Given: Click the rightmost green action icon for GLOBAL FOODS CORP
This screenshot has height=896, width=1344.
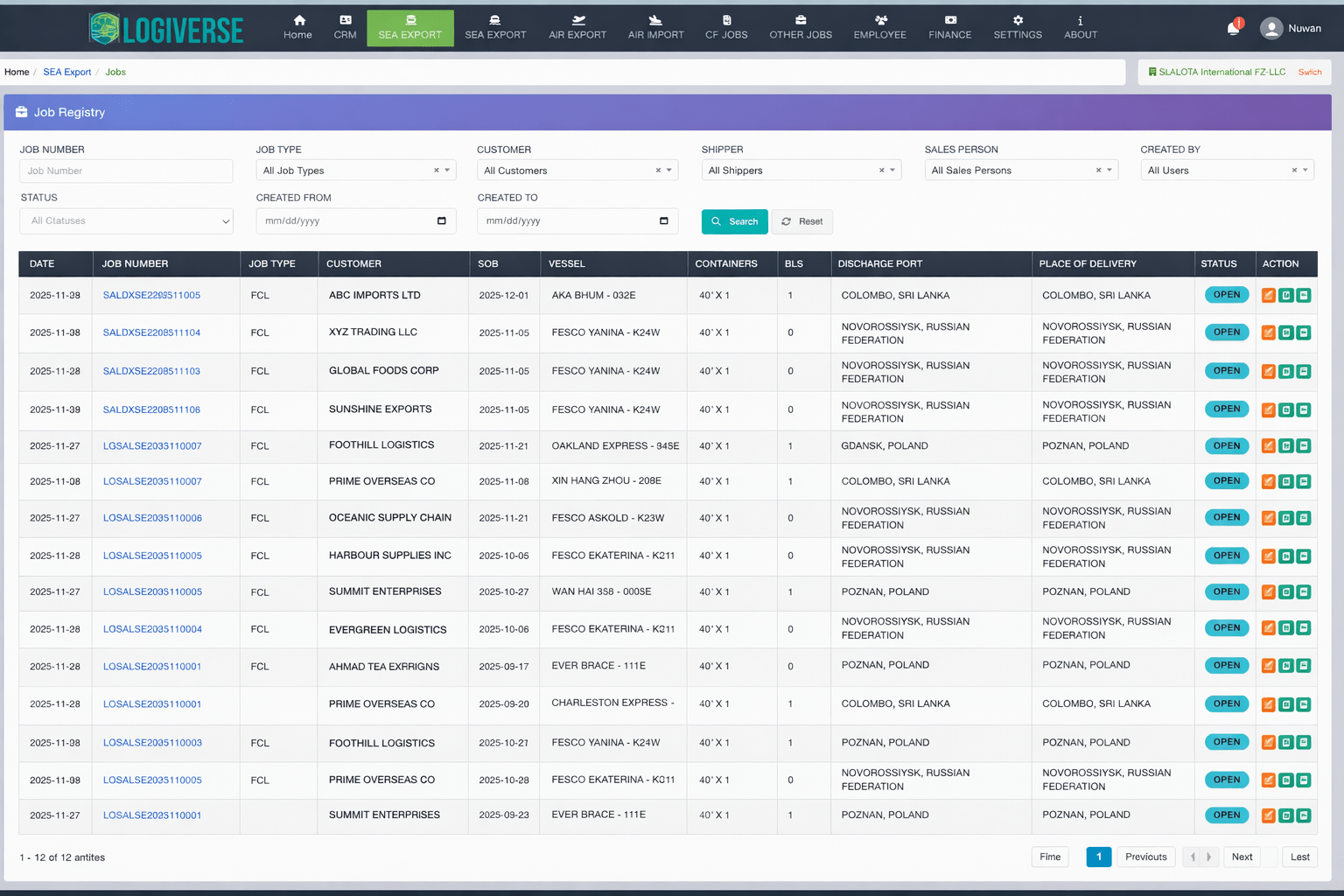Looking at the screenshot, I should click(1304, 371).
